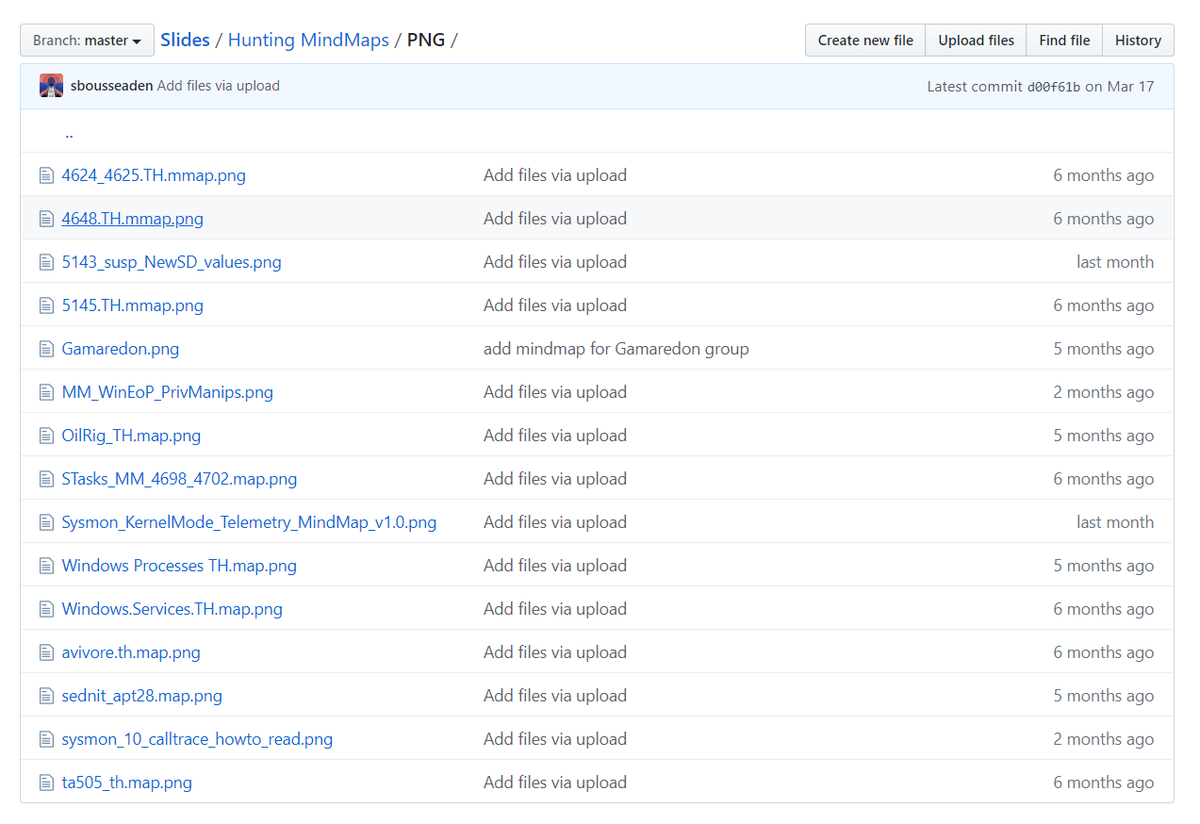1200x824 pixels.
Task: Go up to parent directory (..)
Action: 68,132
